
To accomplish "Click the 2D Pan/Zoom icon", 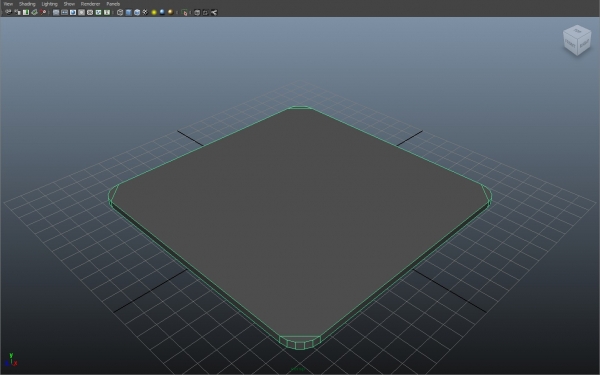I will (x=43, y=12).
